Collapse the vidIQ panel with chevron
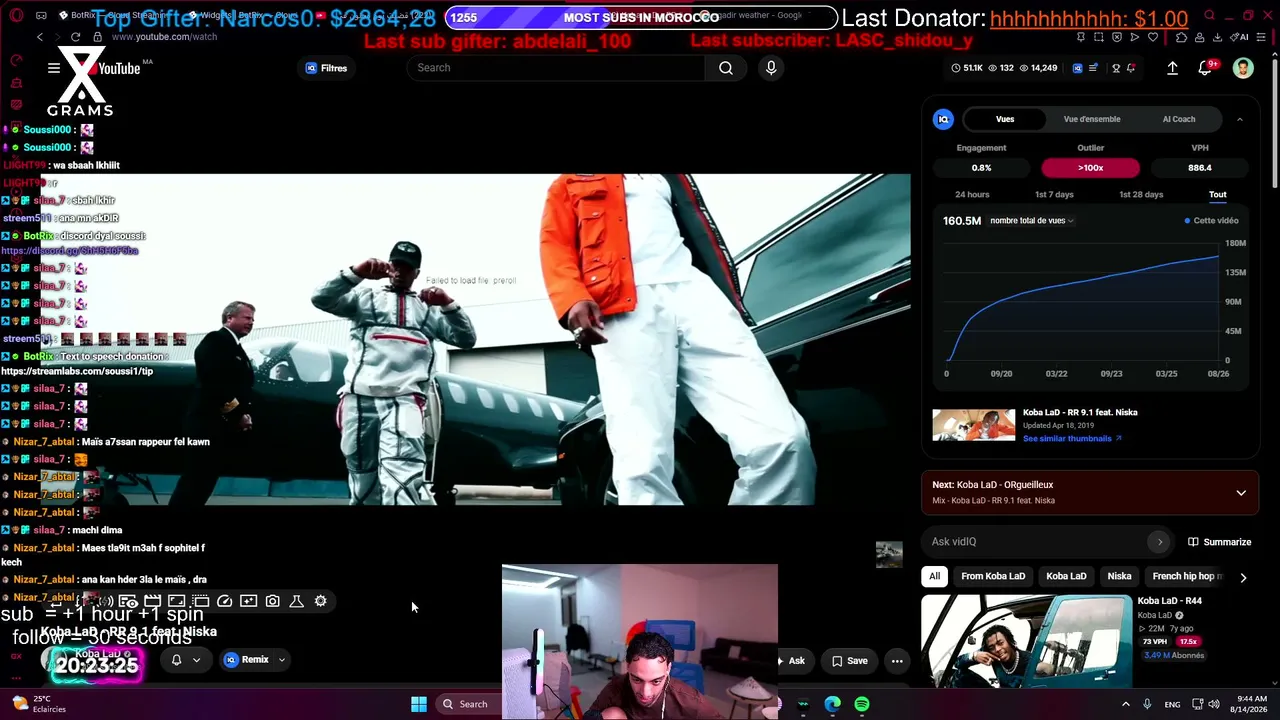Image resolution: width=1280 pixels, height=720 pixels. point(1240,119)
